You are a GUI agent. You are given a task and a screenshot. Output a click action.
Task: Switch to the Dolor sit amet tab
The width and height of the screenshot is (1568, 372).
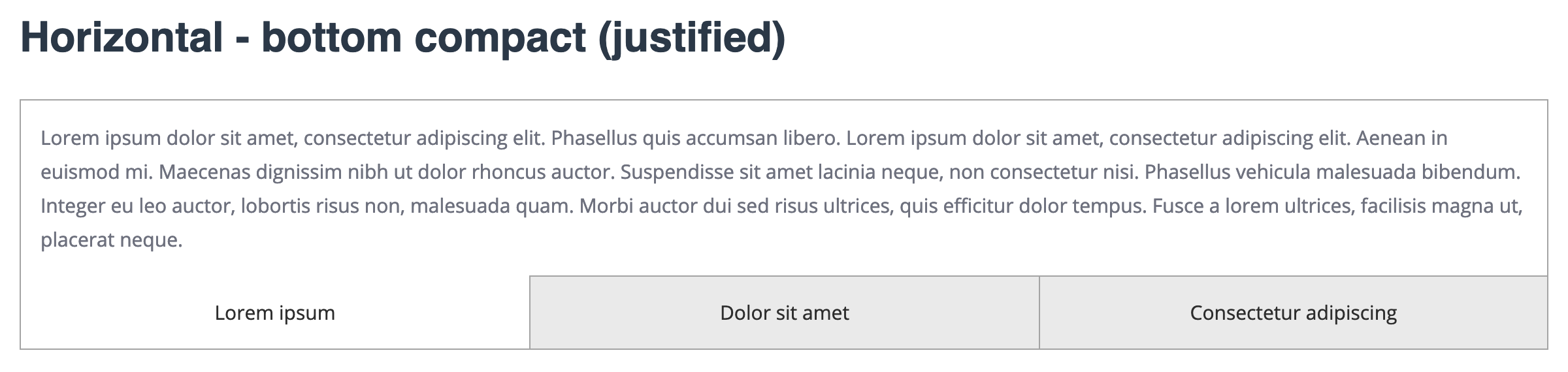tap(784, 313)
